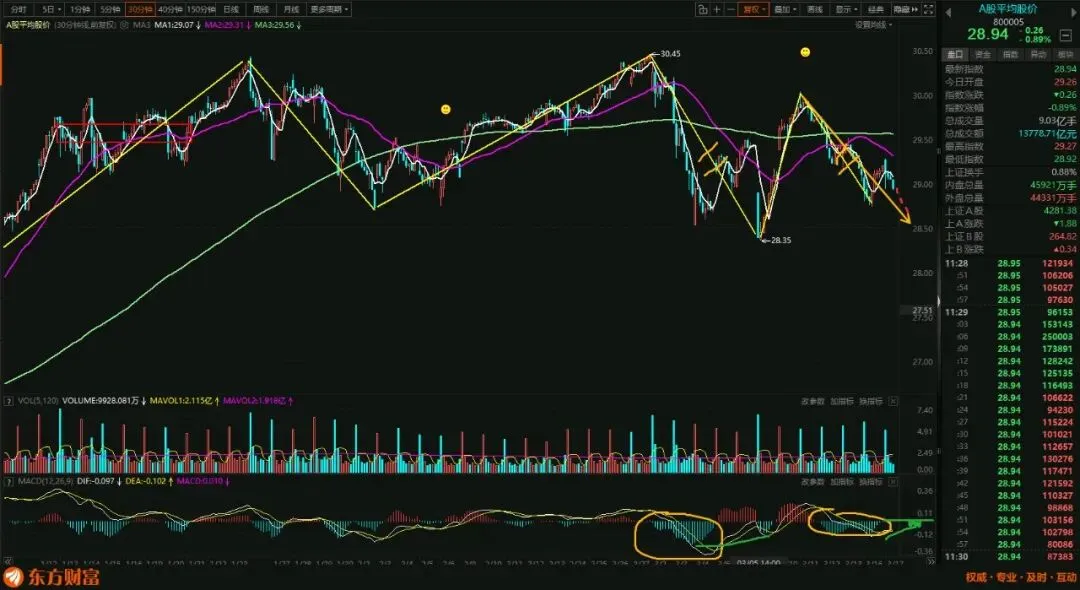The image size is (1080, 590).
Task: Enter fullscreen chart view
Action: (928, 10)
